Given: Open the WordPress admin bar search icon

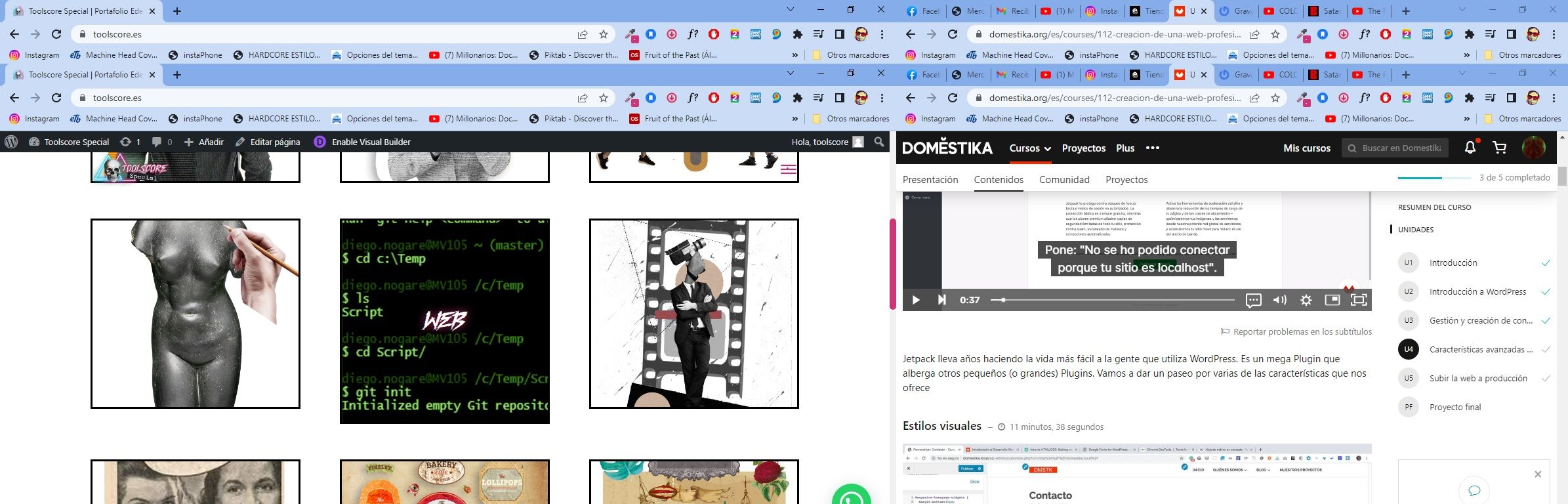Looking at the screenshot, I should pos(879,142).
